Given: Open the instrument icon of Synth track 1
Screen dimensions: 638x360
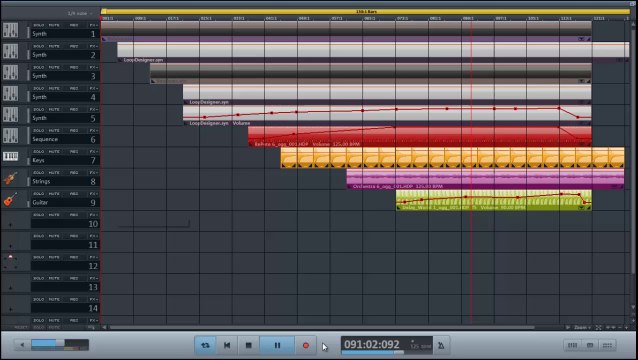Looking at the screenshot, I should click(10, 30).
